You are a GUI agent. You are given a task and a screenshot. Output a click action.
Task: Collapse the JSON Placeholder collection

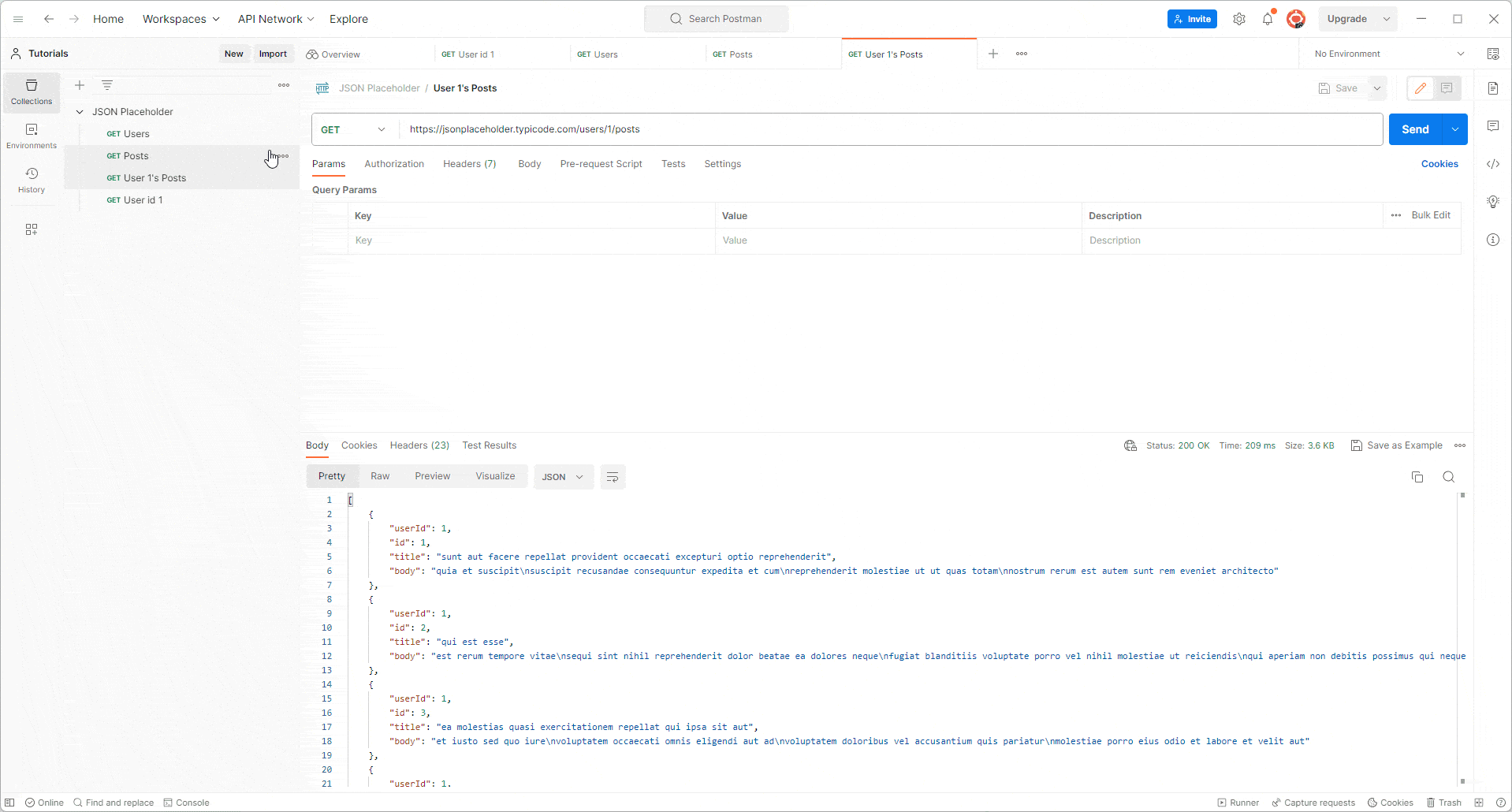pos(80,112)
